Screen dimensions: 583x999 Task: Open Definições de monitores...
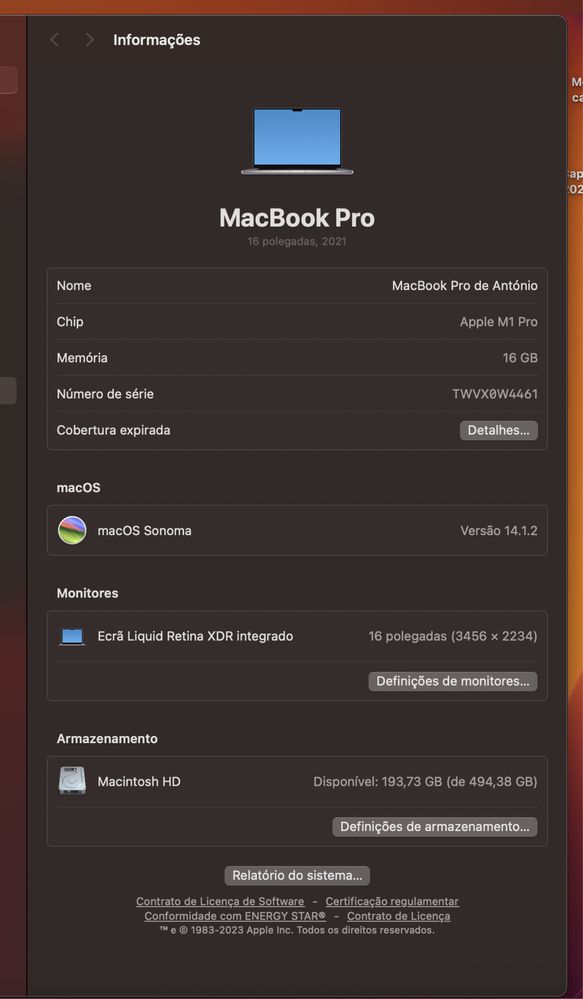click(x=452, y=681)
